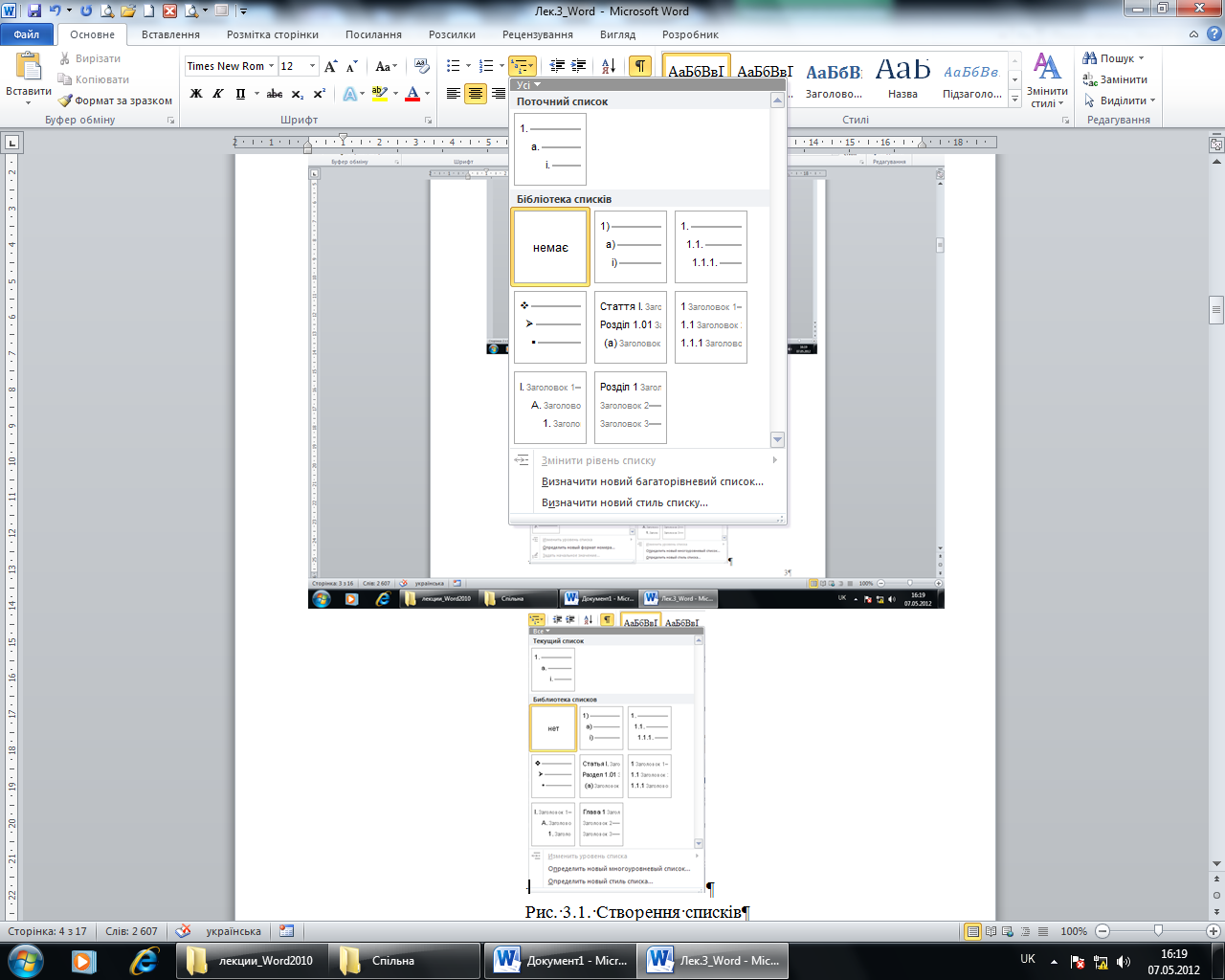1225x980 pixels.
Task: Open the multilevel list button in ribbon
Action: point(523,66)
